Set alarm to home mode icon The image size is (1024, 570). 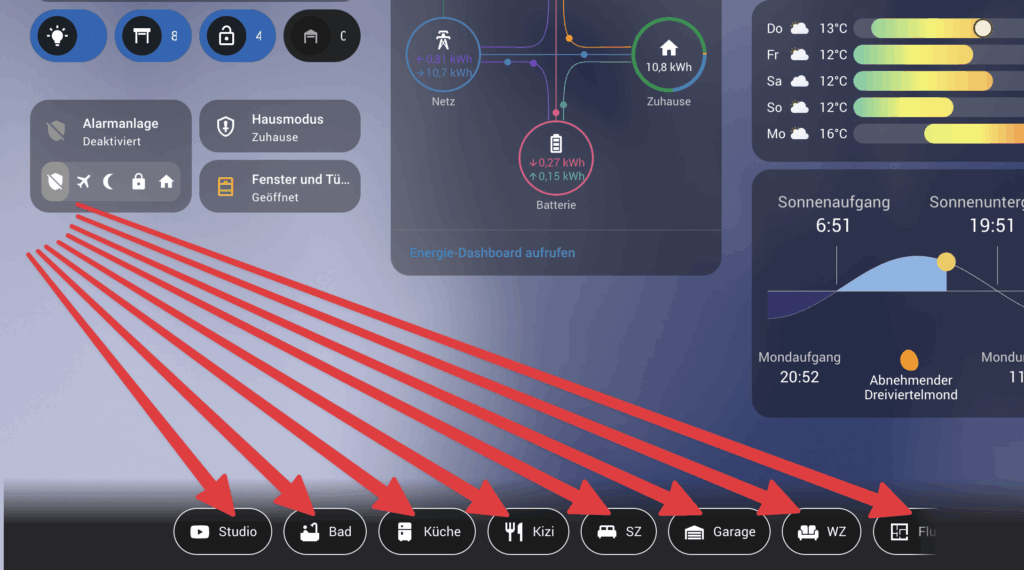(166, 181)
